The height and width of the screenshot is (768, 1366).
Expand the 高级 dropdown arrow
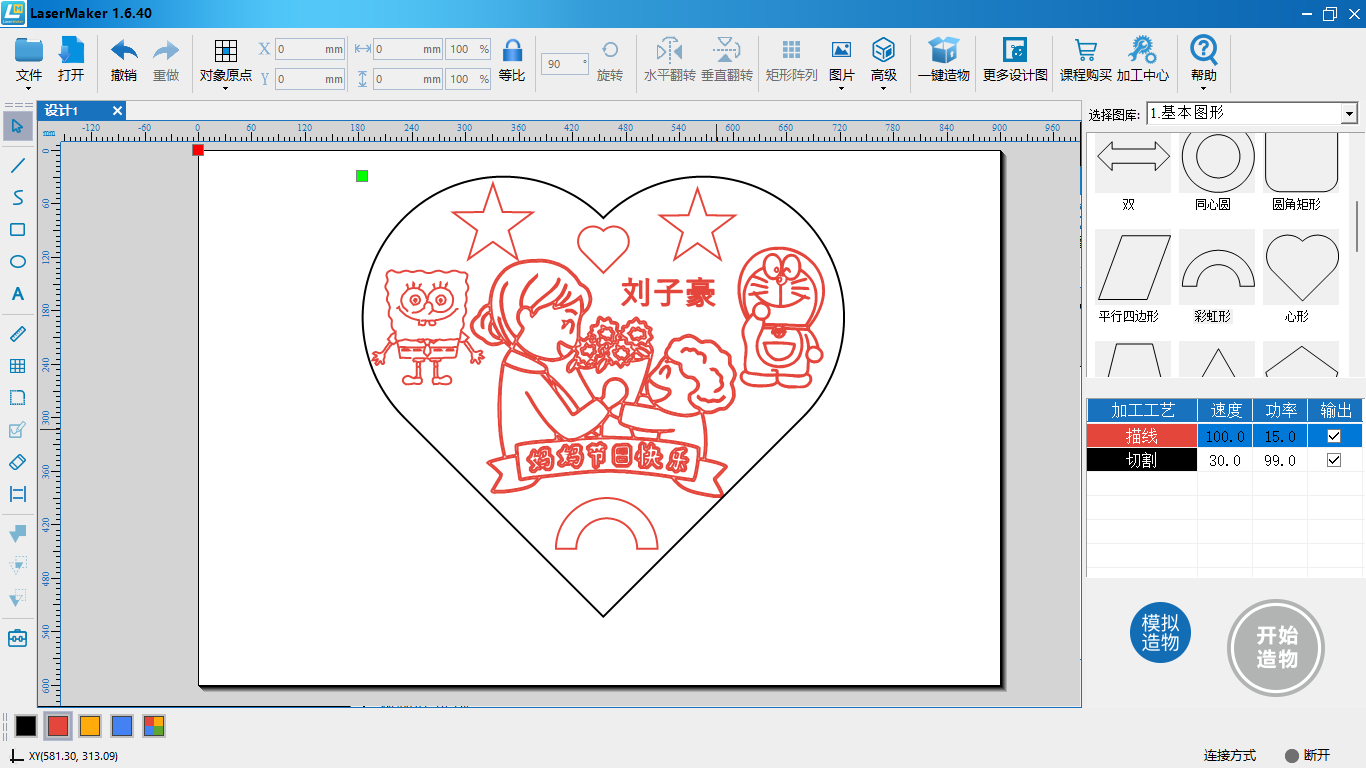(x=883, y=88)
